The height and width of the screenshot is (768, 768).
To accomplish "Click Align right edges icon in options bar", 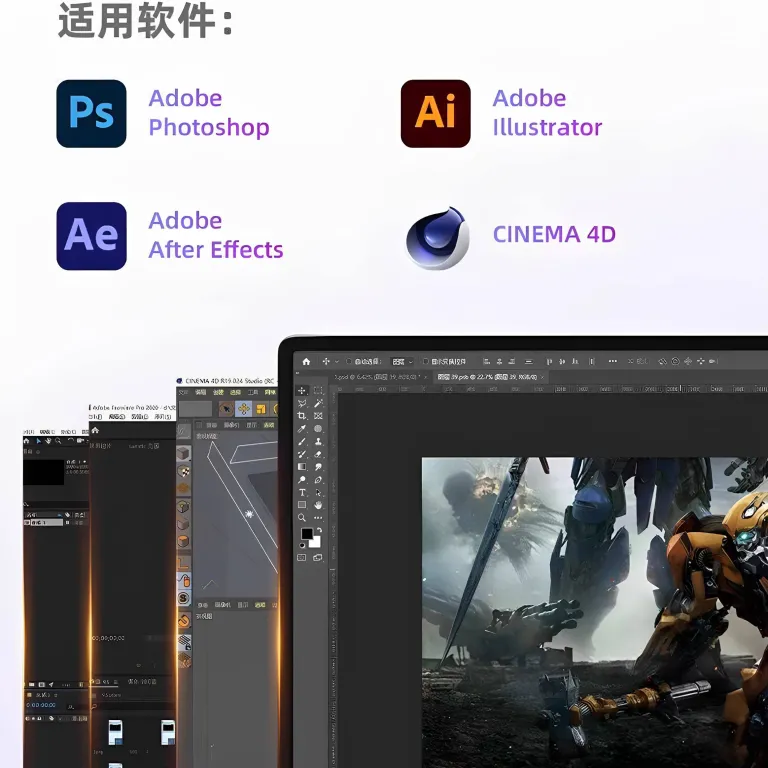I will tap(512, 361).
